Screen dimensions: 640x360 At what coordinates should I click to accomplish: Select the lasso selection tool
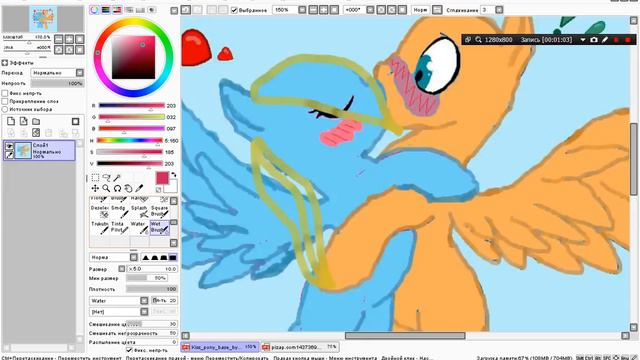tap(106, 178)
